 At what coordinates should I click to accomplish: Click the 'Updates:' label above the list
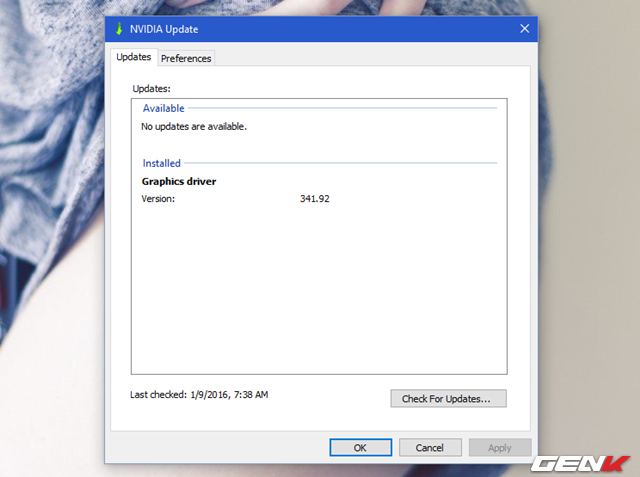tap(151, 89)
